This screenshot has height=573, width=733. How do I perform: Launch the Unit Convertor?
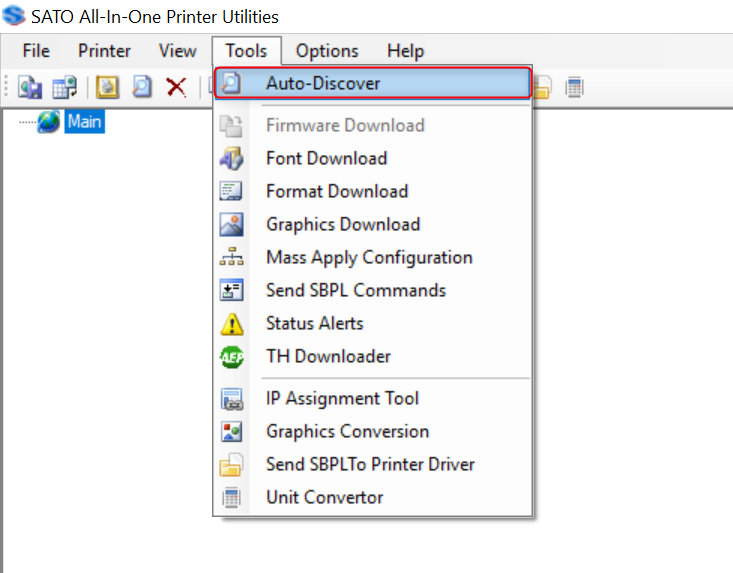click(x=324, y=497)
